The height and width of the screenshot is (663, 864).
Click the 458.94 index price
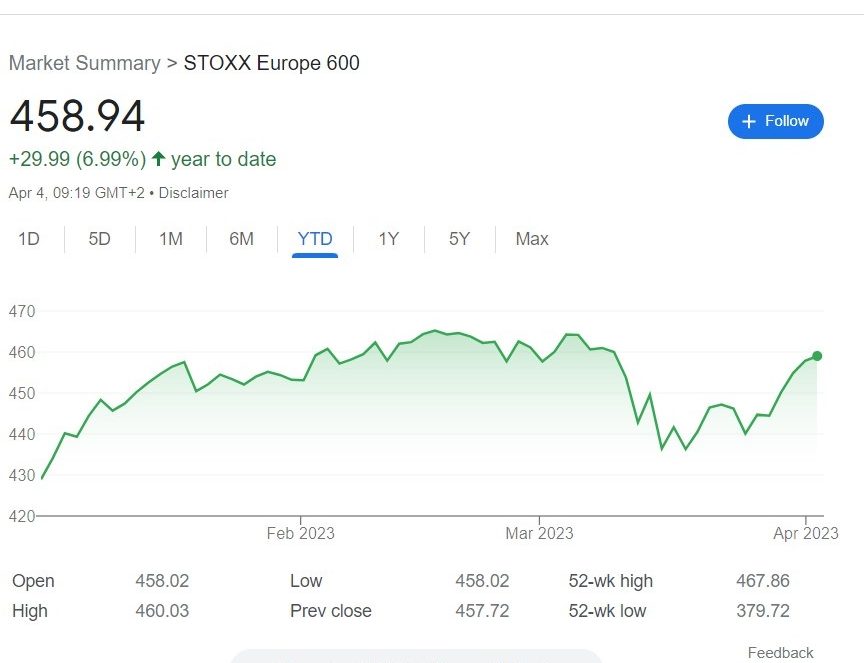77,116
